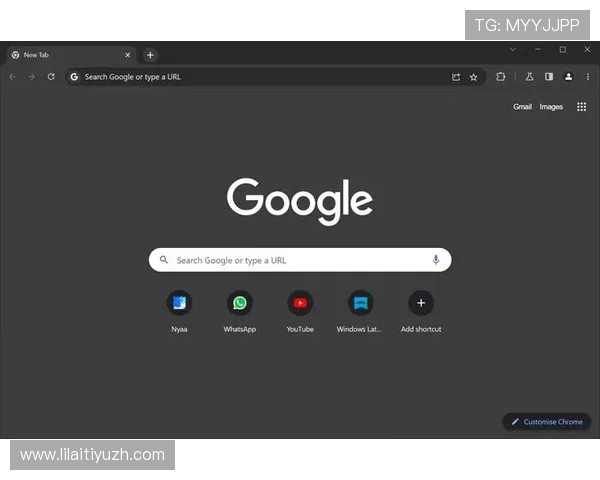Open the Chrome Labs flask icon
Screen dimensions: 600x480
point(529,77)
